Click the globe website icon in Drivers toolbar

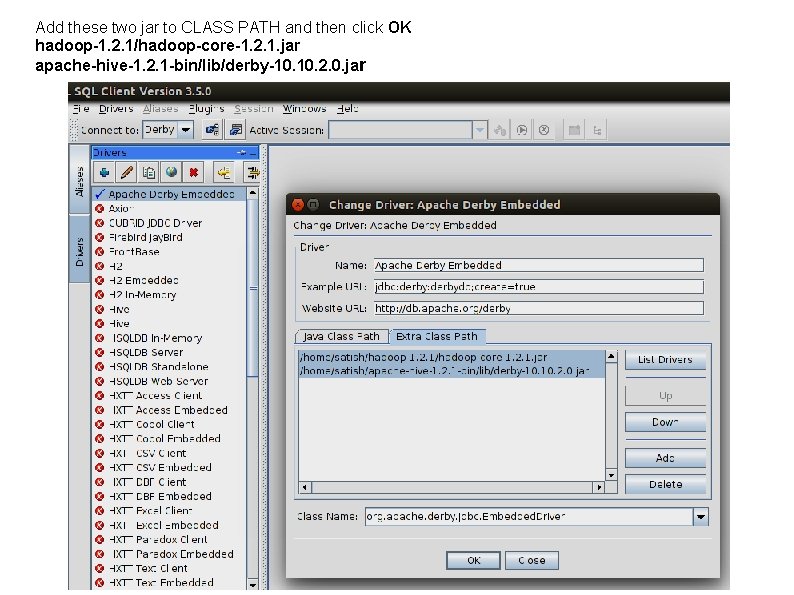[171, 173]
